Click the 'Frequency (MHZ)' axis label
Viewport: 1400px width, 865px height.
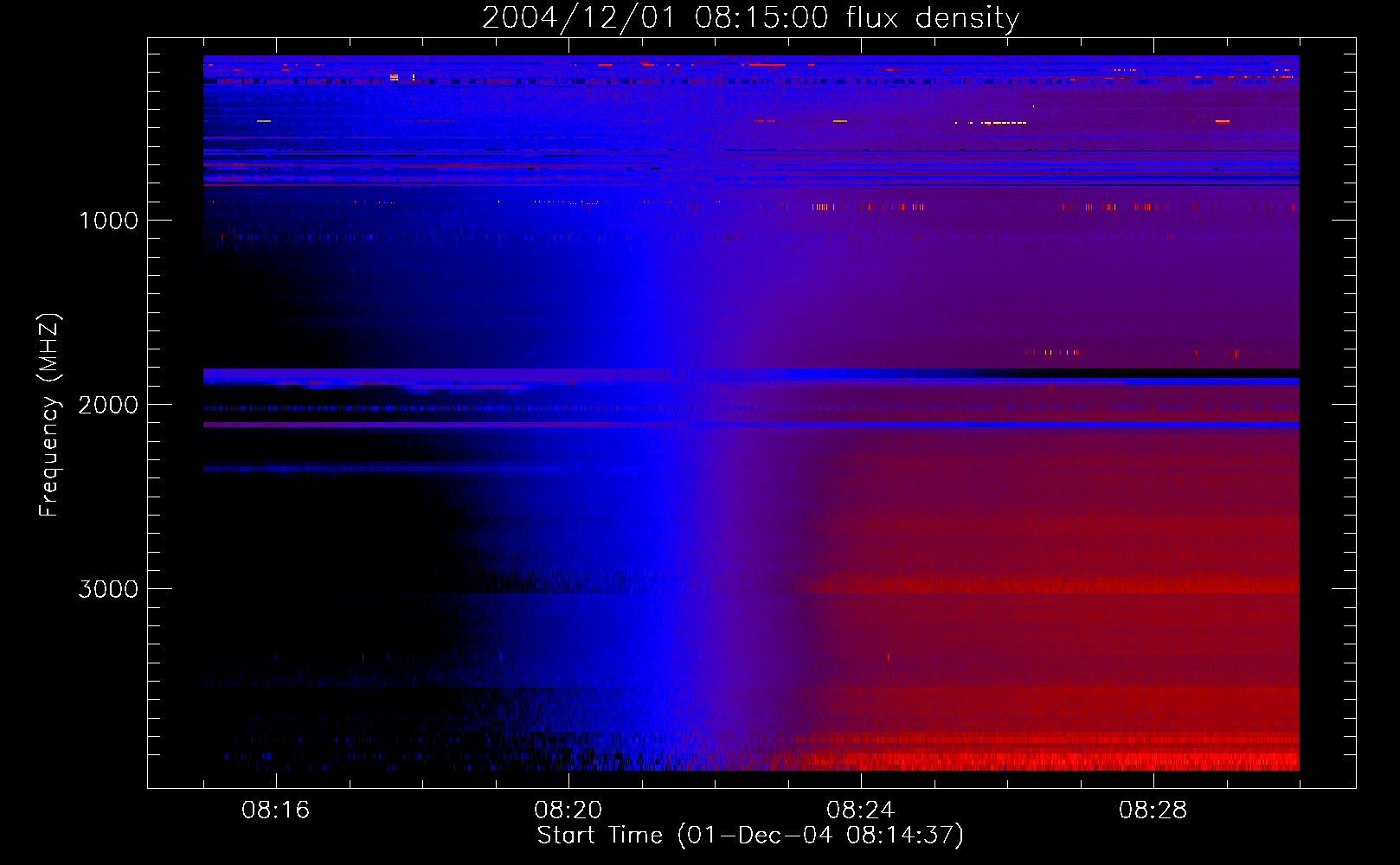(x=49, y=415)
